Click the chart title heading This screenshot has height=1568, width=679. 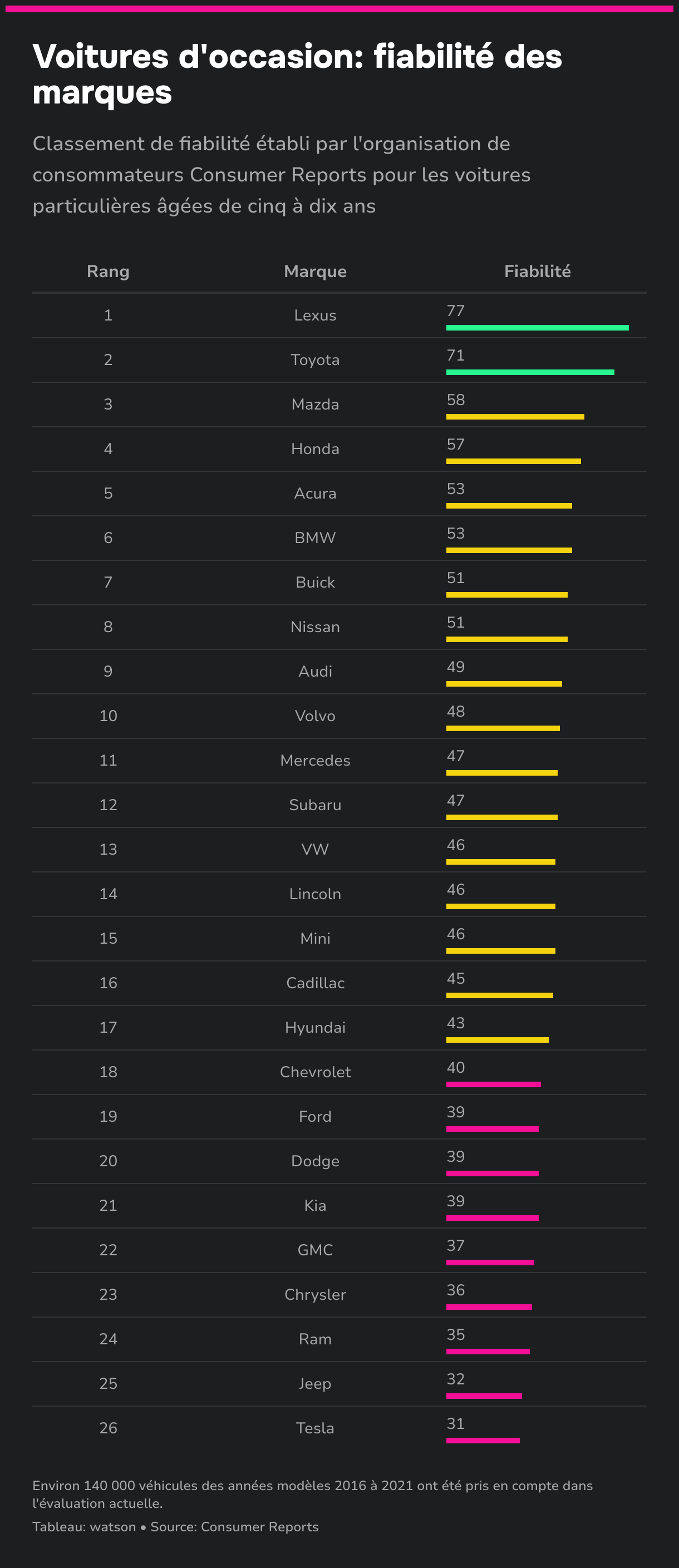coord(297,74)
